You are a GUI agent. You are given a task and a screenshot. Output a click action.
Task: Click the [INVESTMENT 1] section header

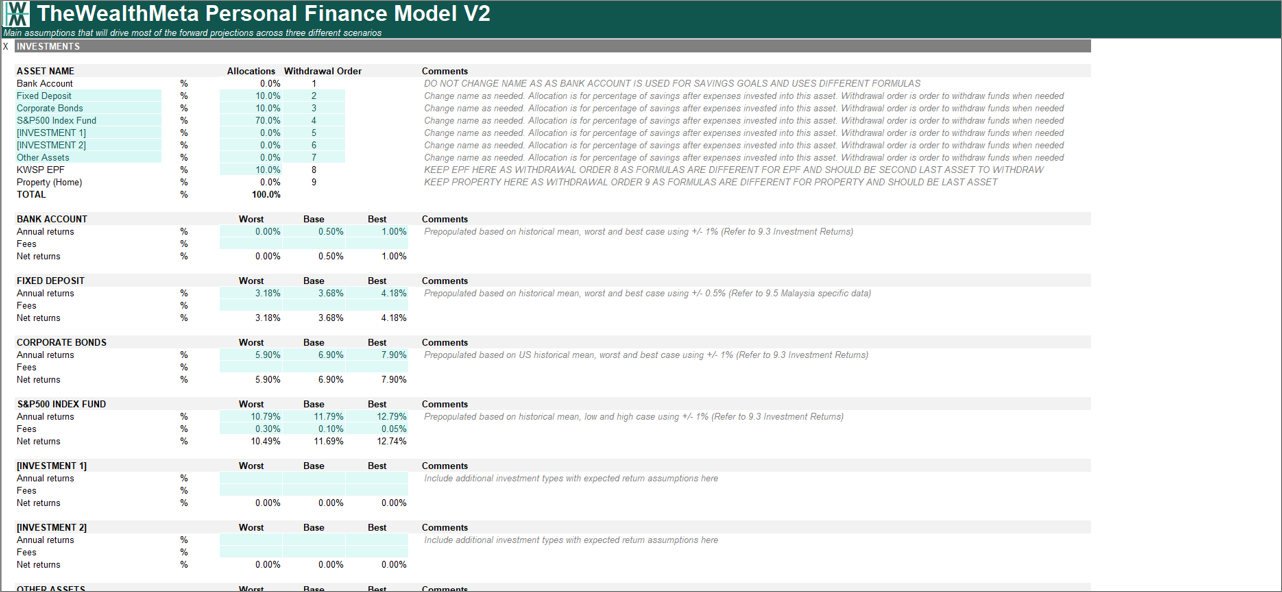pos(52,466)
